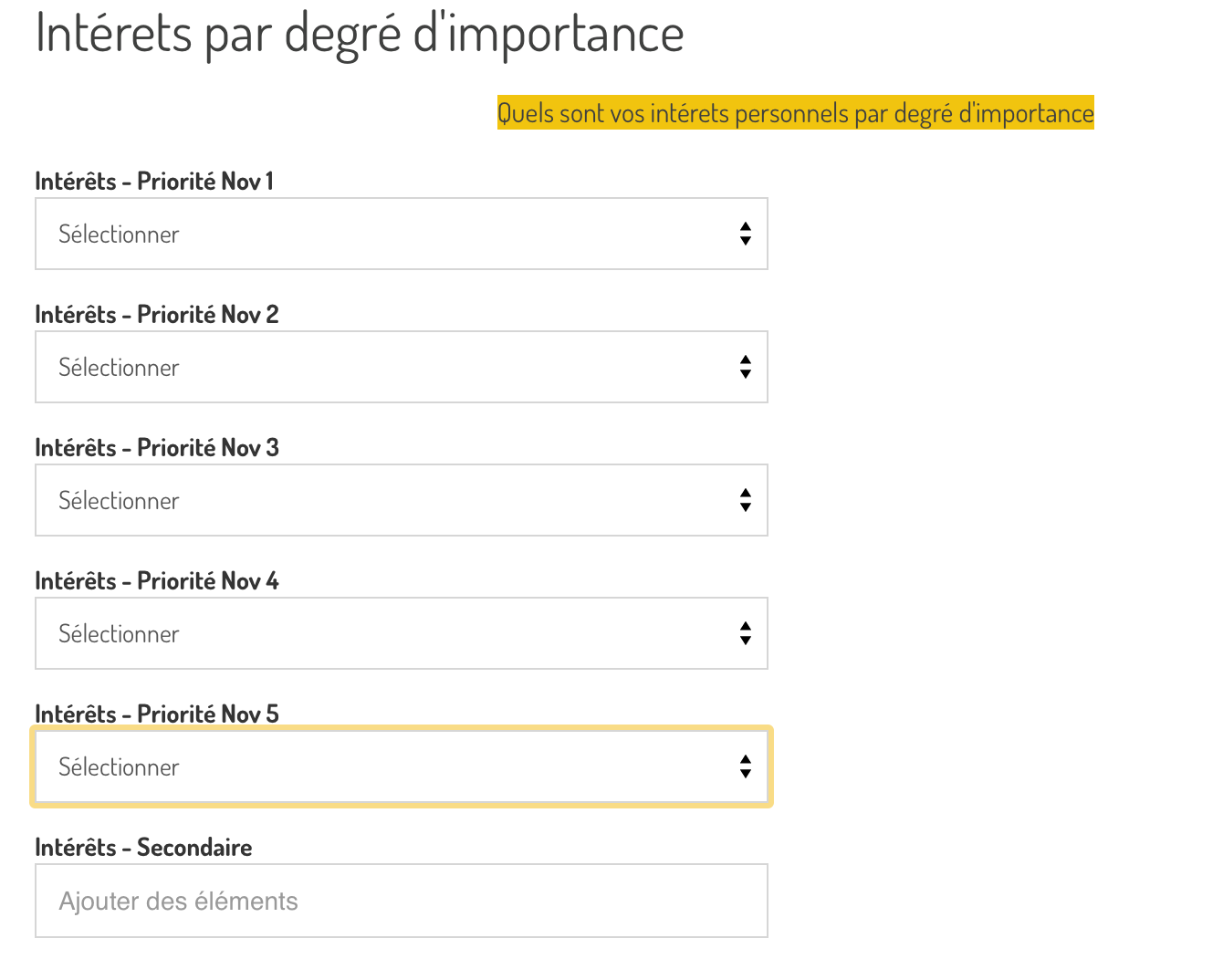The height and width of the screenshot is (980, 1223).
Task: Select the Intérêts - Priorité Nov 3 label
Action: pyautogui.click(x=157, y=448)
